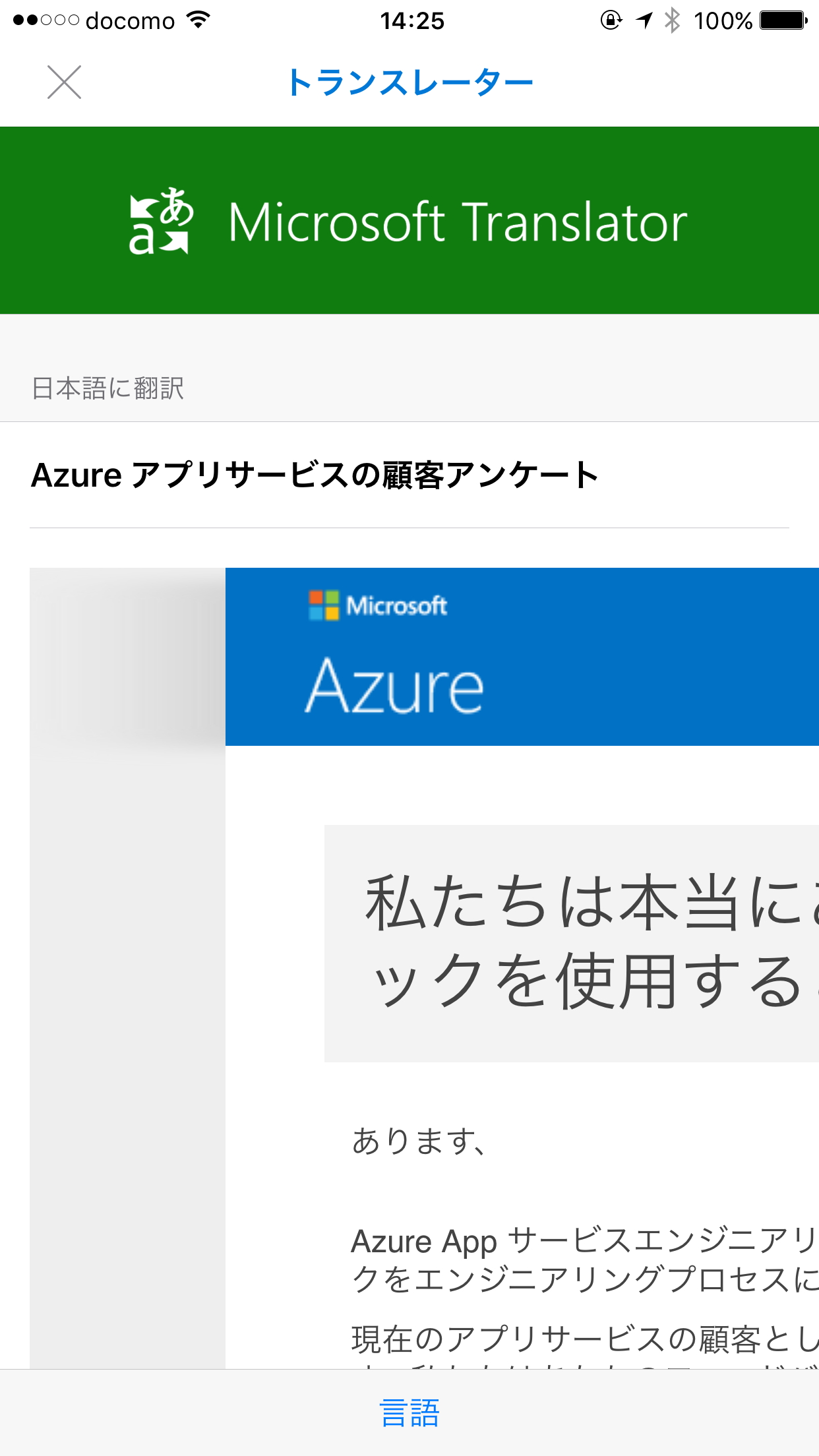Tap the blue Azure header bar
Image resolution: width=819 pixels, height=1456 pixels.
click(521, 656)
